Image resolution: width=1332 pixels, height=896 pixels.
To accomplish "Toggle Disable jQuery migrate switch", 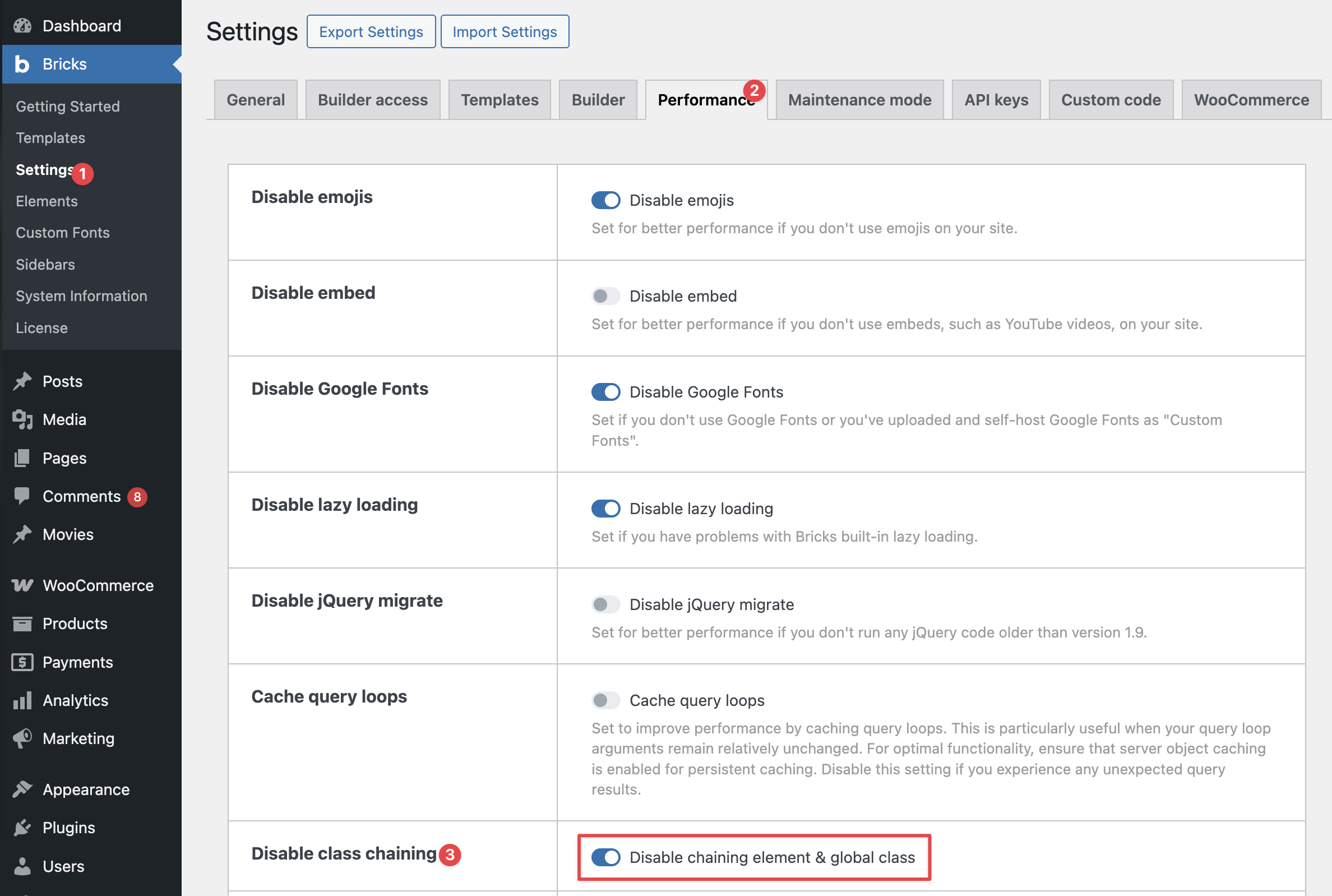I will point(605,604).
